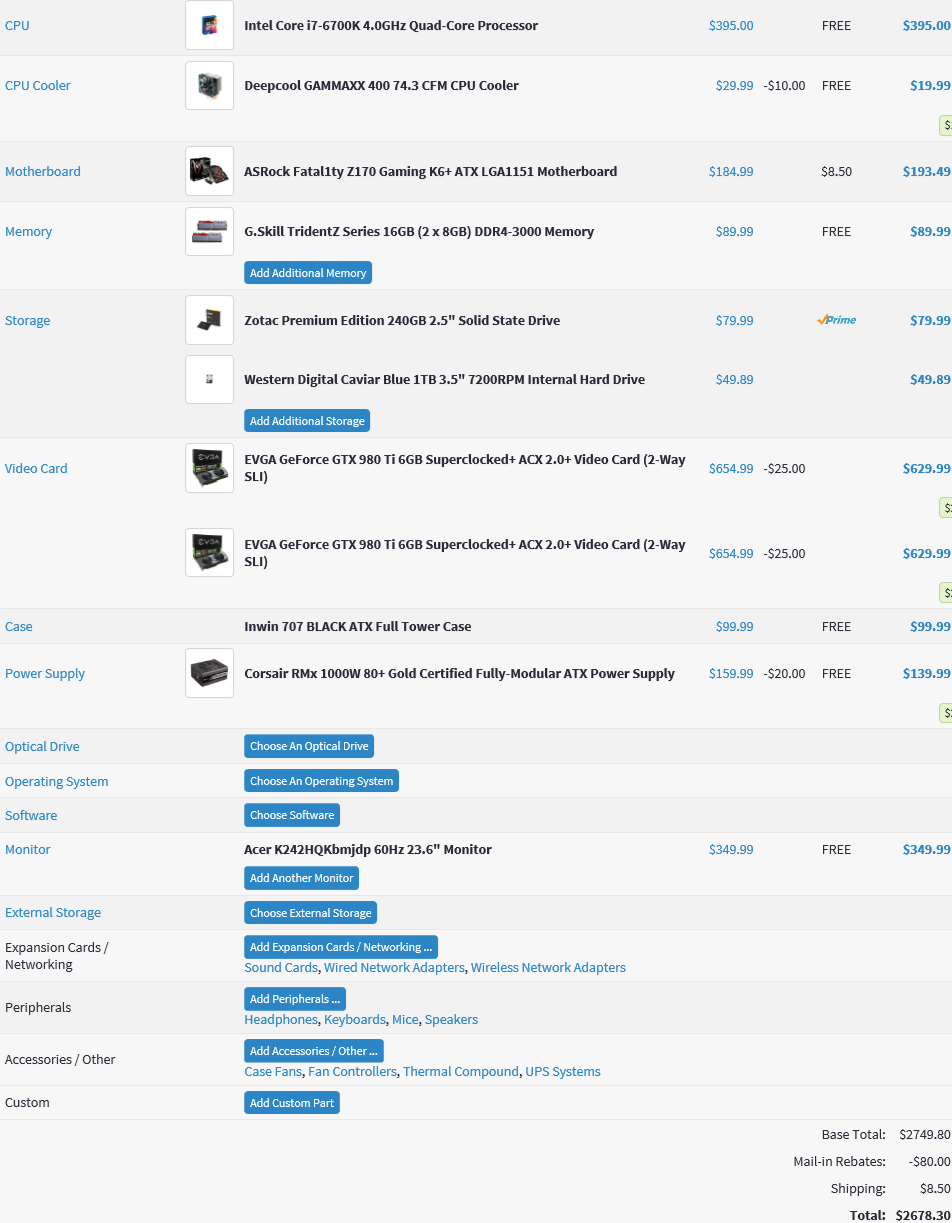The width and height of the screenshot is (952, 1223).
Task: Click the Speakers link
Action: point(451,1019)
